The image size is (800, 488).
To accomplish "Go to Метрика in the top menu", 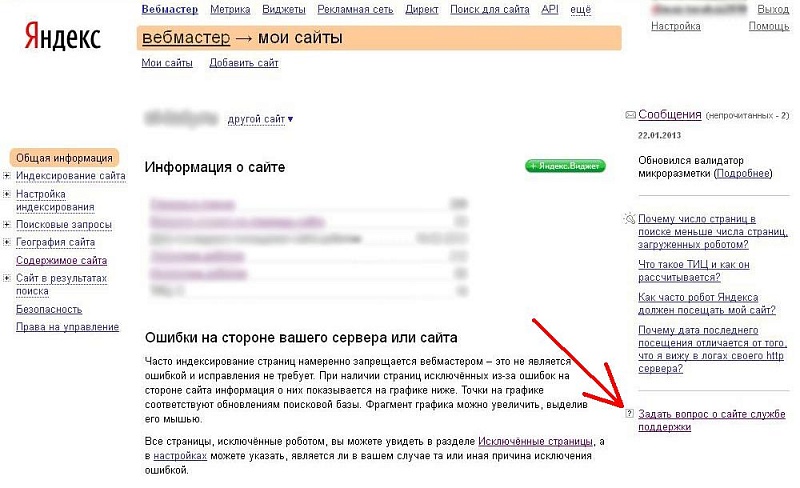I will [x=230, y=9].
